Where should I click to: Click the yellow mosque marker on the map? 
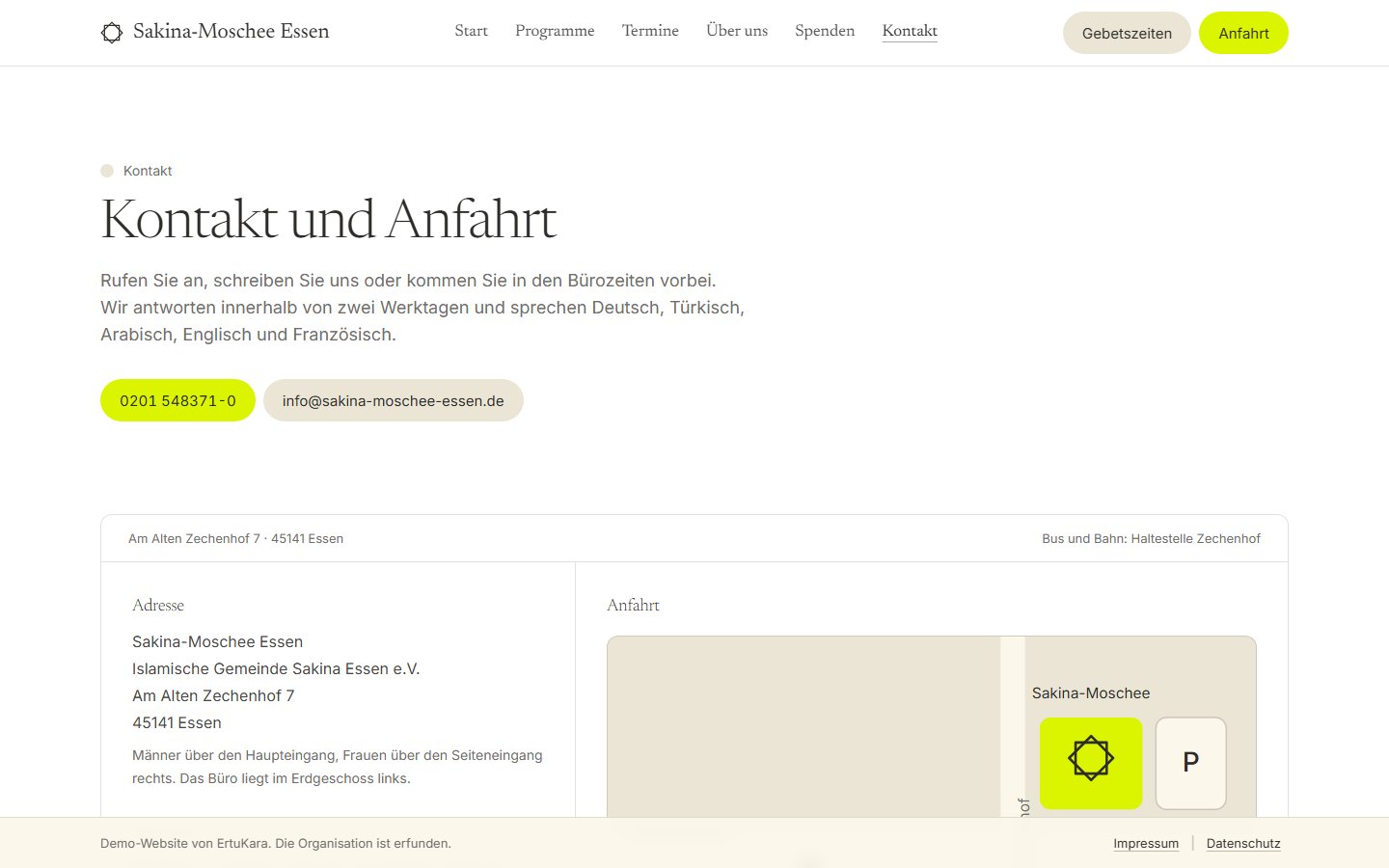pyautogui.click(x=1091, y=763)
